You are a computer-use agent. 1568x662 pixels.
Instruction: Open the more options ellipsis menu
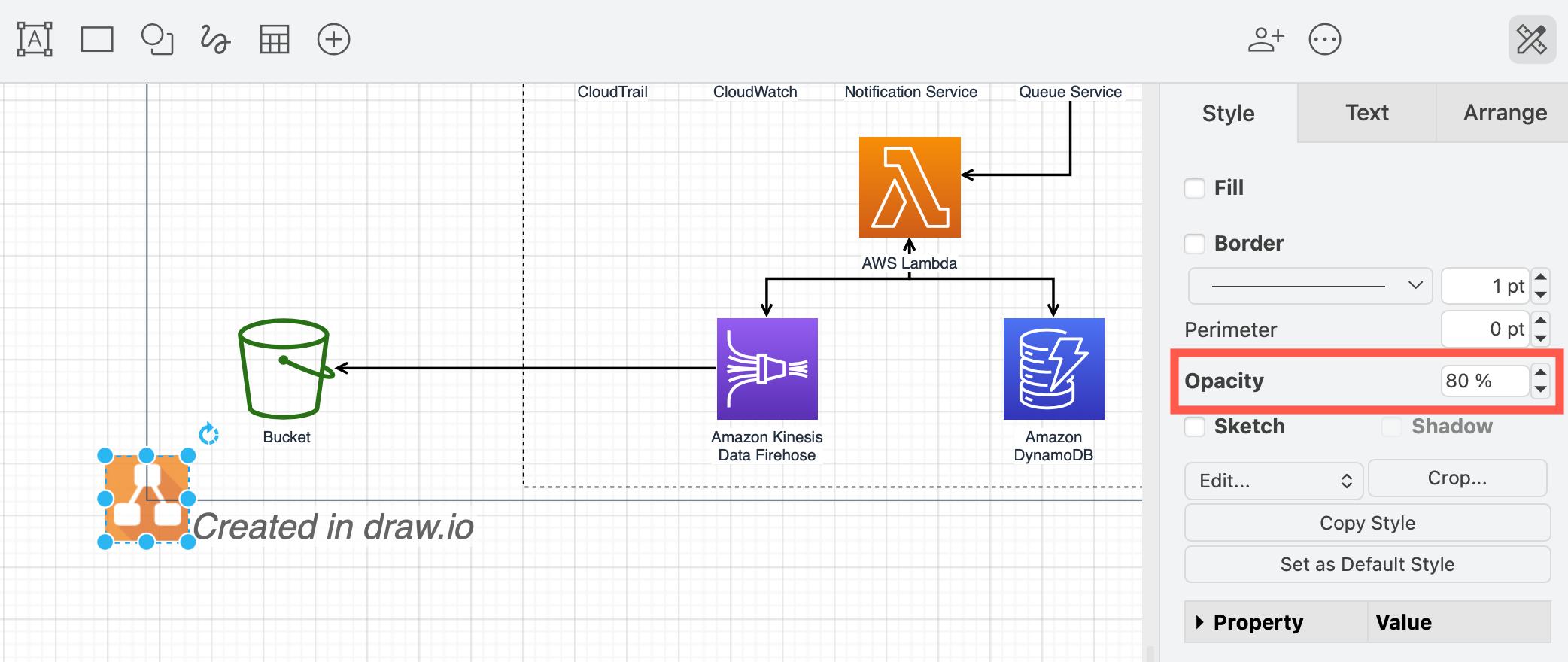[1324, 39]
